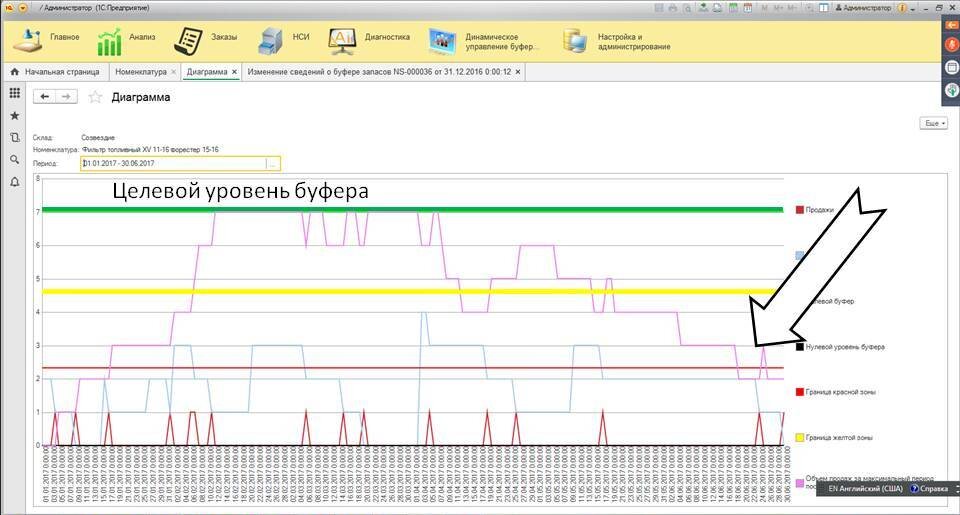
Task: Click the print icon in title bar
Action: click(673, 8)
